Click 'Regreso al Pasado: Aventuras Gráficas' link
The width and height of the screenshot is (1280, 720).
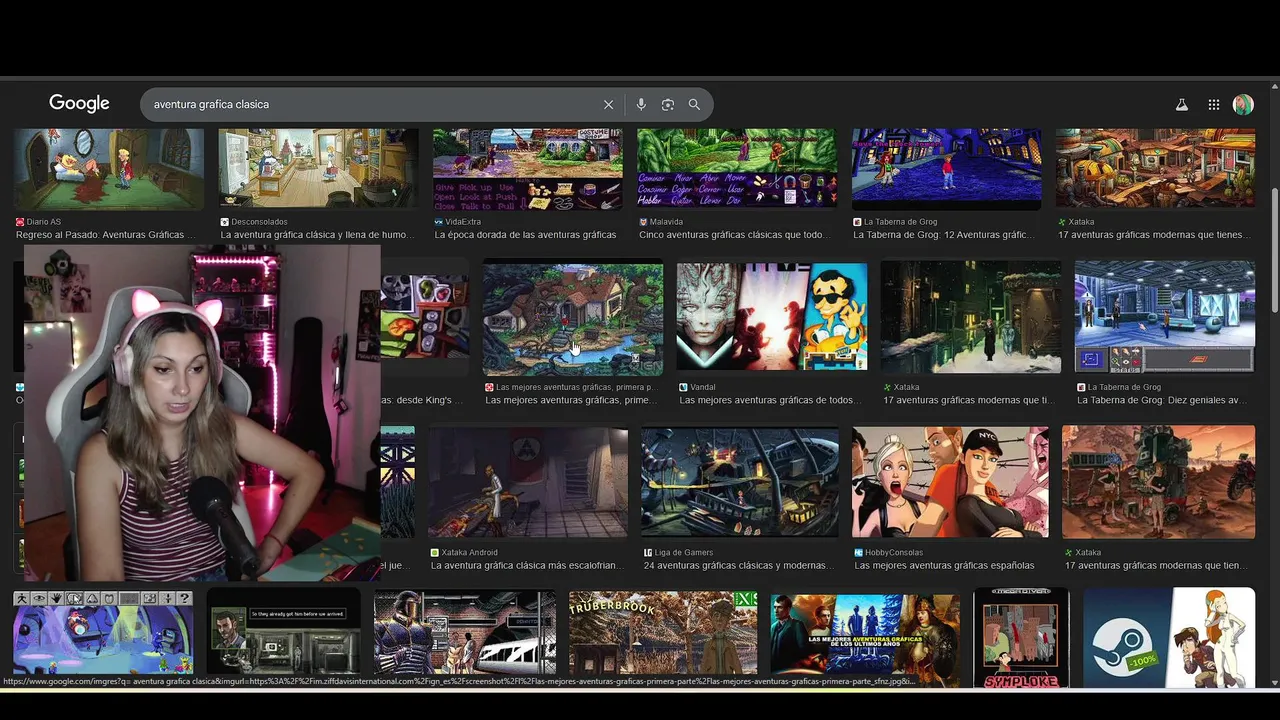(x=105, y=235)
